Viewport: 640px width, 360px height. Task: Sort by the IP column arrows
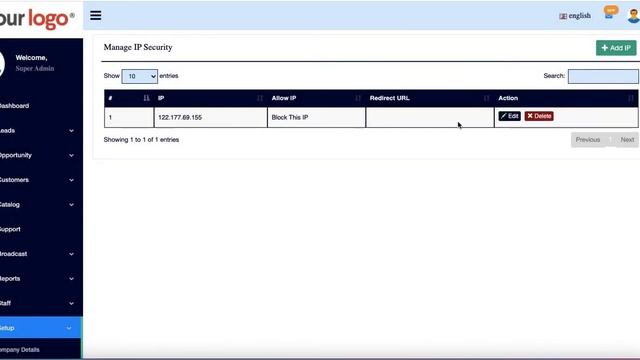260,98
